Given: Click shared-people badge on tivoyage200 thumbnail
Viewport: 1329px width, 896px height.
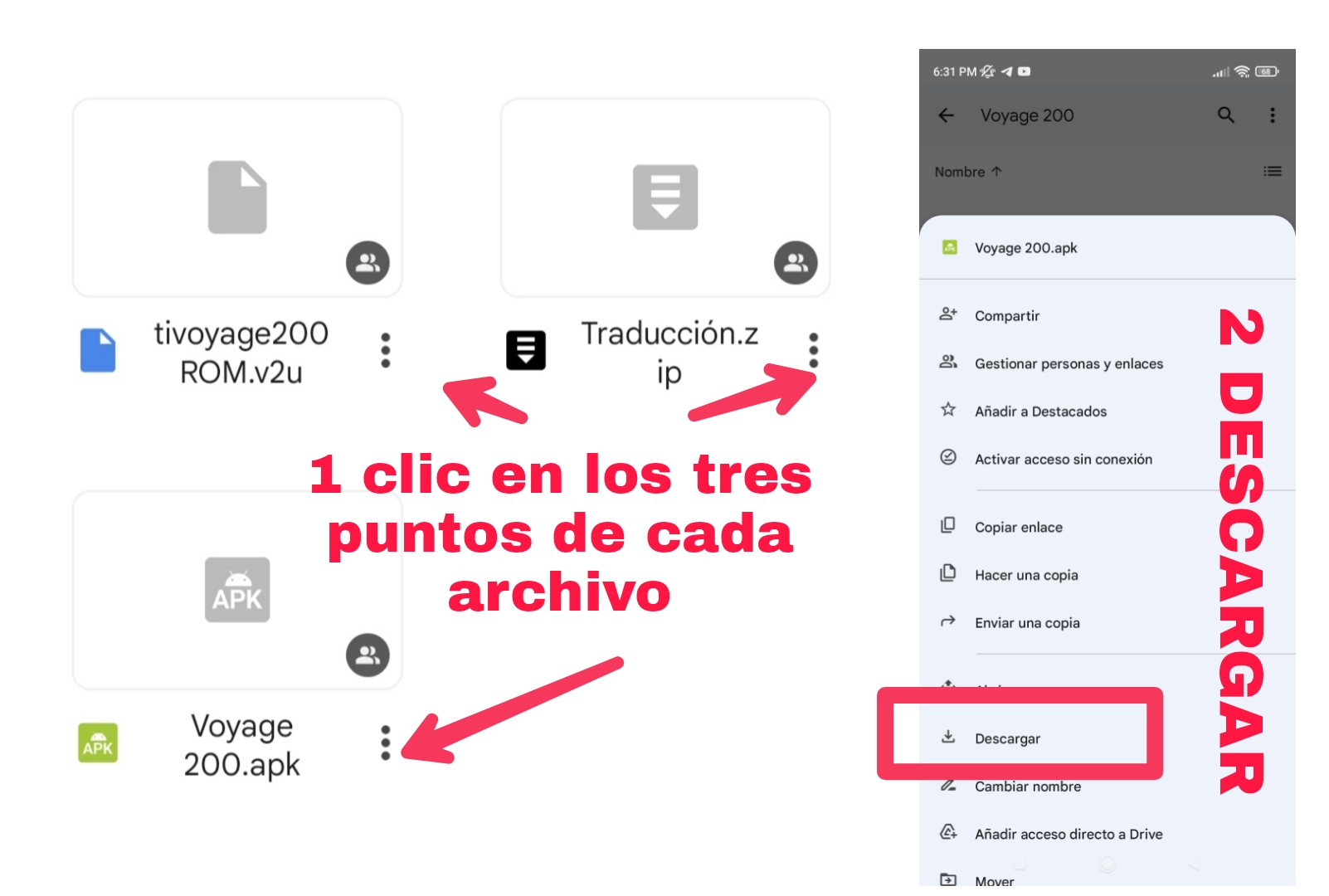Looking at the screenshot, I should (368, 263).
